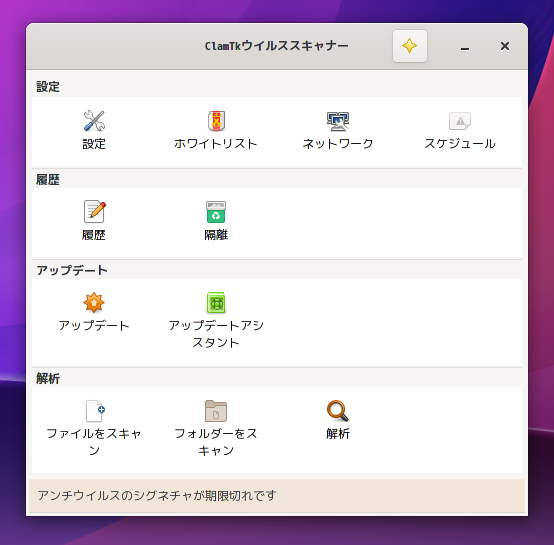
Task: Open the 隔離 green recycle bin icon
Action: point(216,212)
